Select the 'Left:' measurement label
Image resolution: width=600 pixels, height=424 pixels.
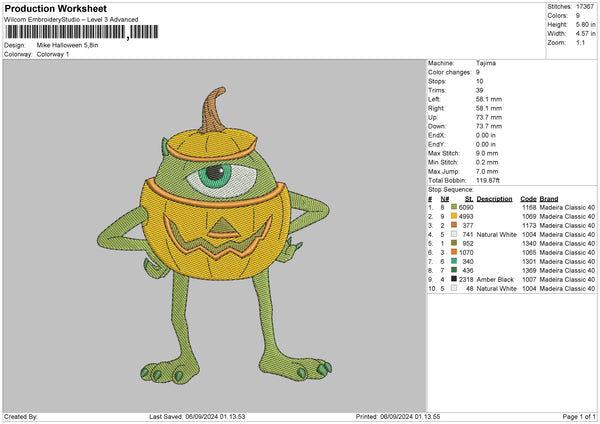(434, 99)
